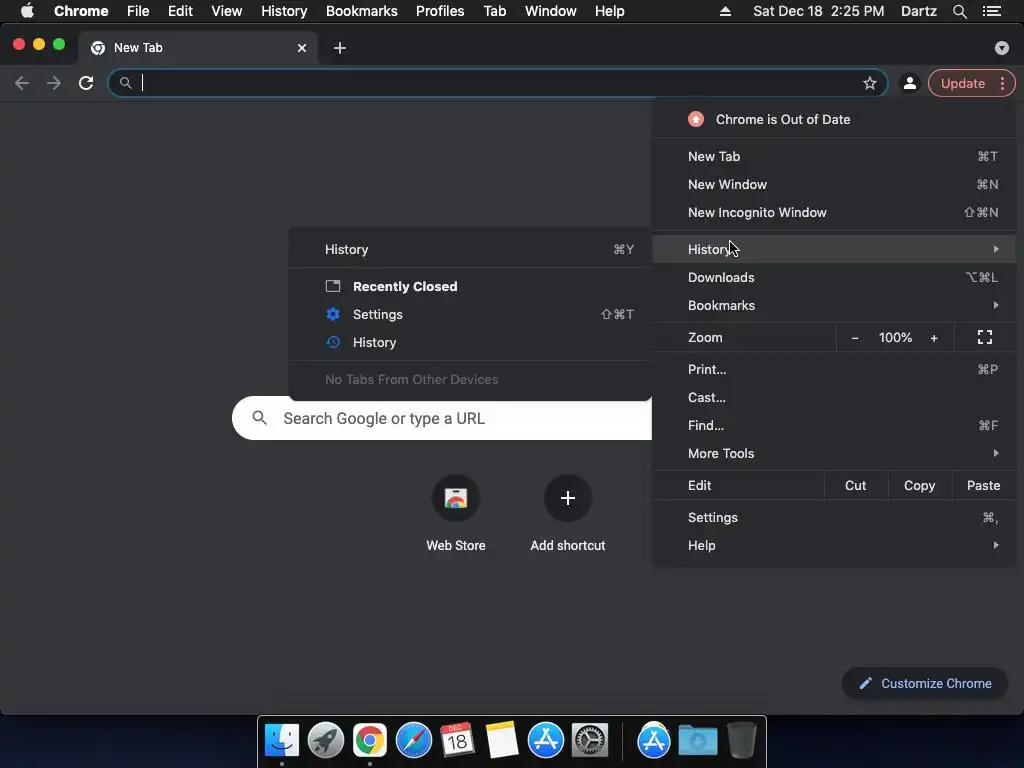Choose Find... in the menu
This screenshot has height=768, width=1024.
[834, 426]
